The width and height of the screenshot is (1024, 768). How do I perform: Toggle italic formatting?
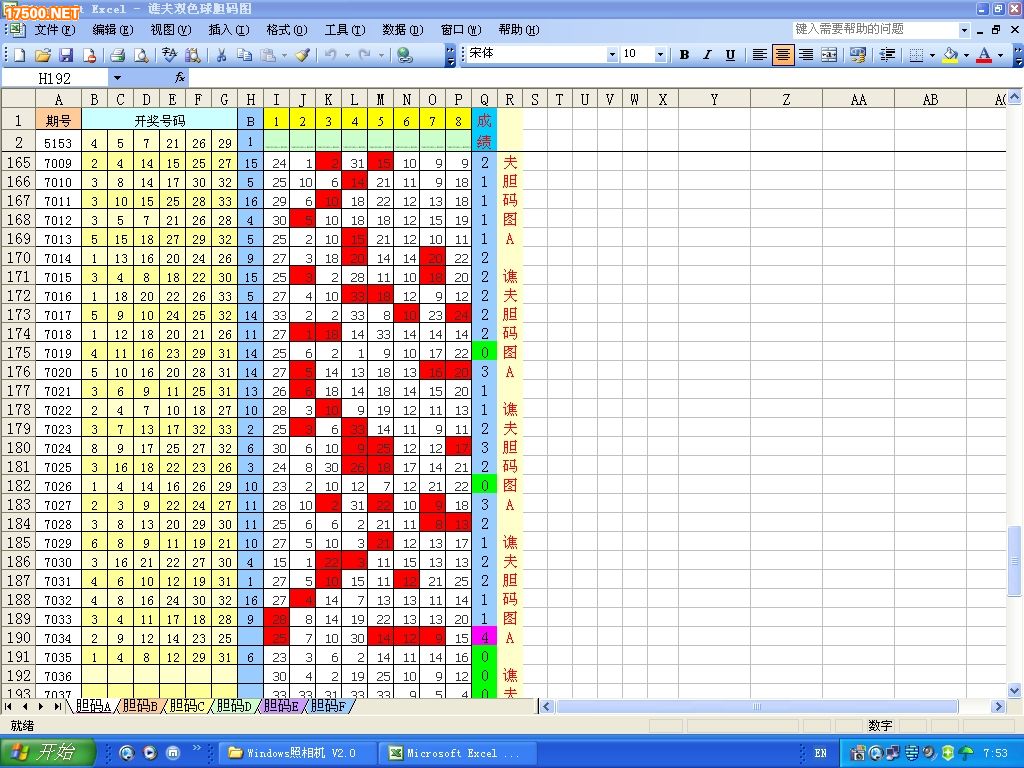pyautogui.click(x=707, y=56)
